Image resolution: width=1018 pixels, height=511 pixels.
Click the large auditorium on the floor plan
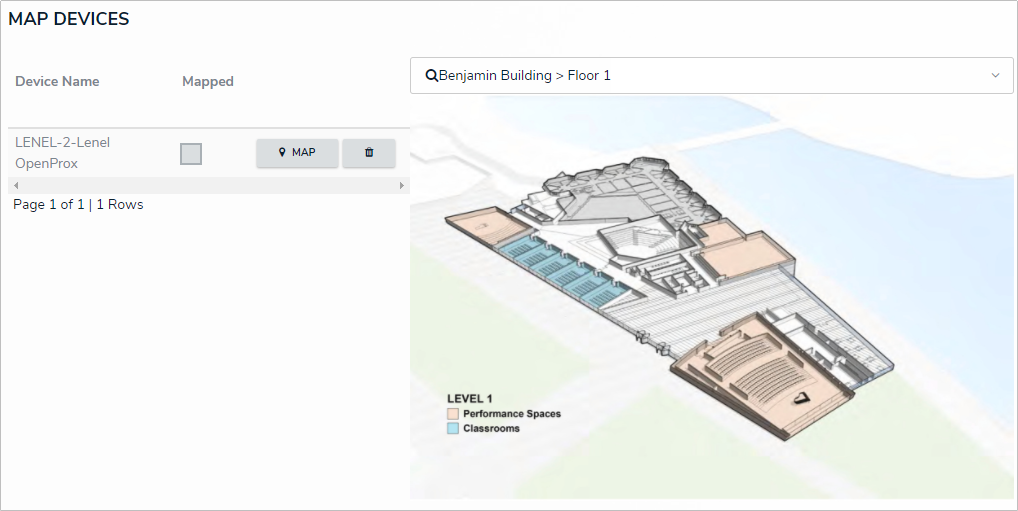coord(763,375)
